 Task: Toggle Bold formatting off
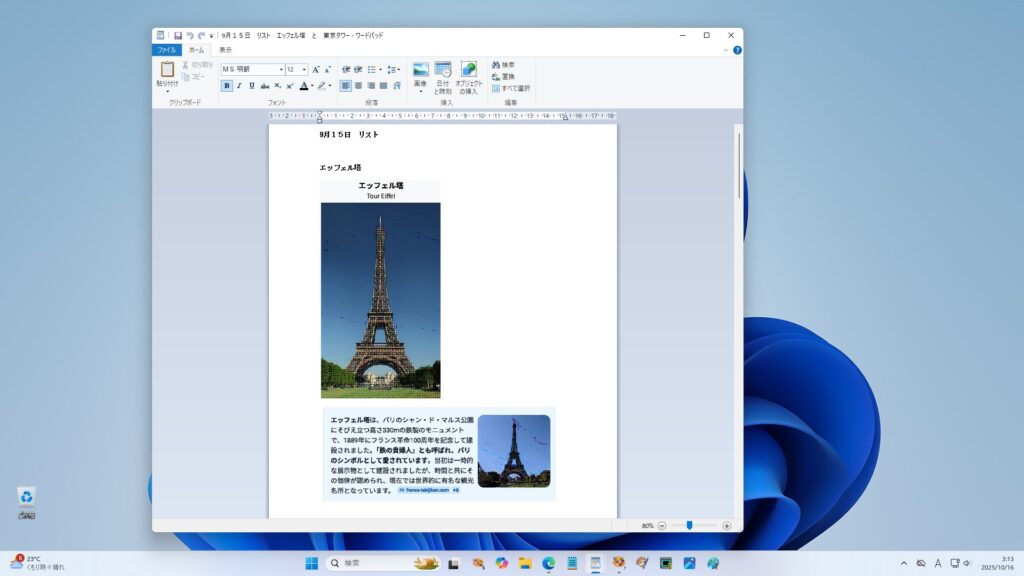227,86
